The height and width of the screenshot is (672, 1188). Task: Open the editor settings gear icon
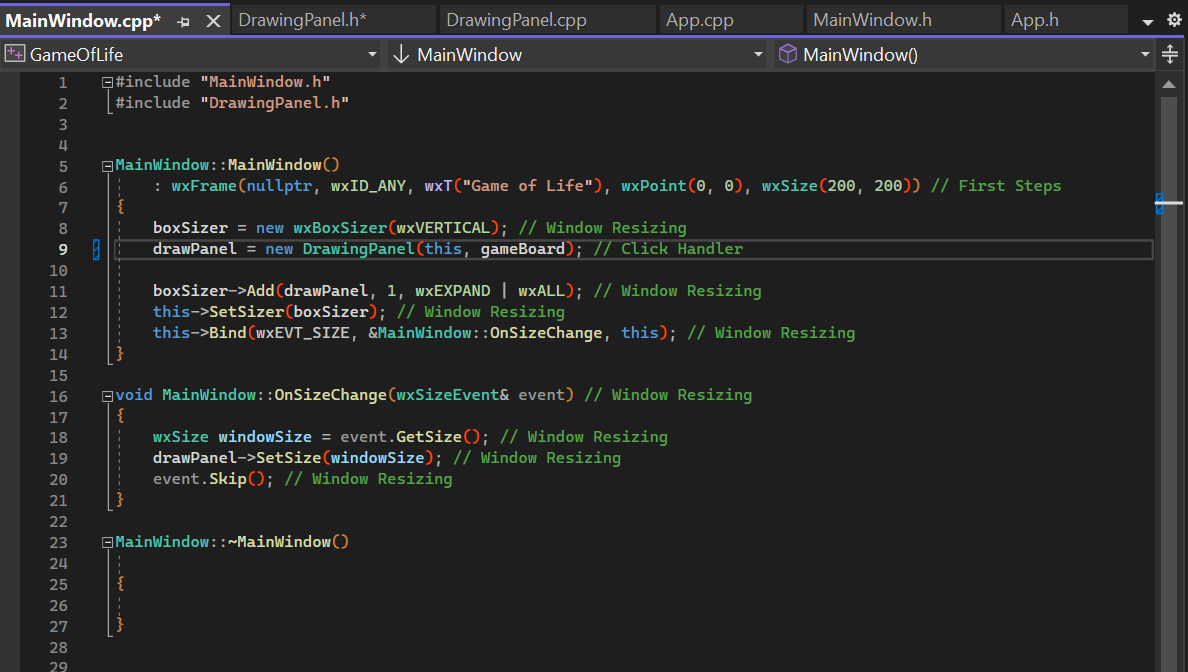click(x=1173, y=19)
